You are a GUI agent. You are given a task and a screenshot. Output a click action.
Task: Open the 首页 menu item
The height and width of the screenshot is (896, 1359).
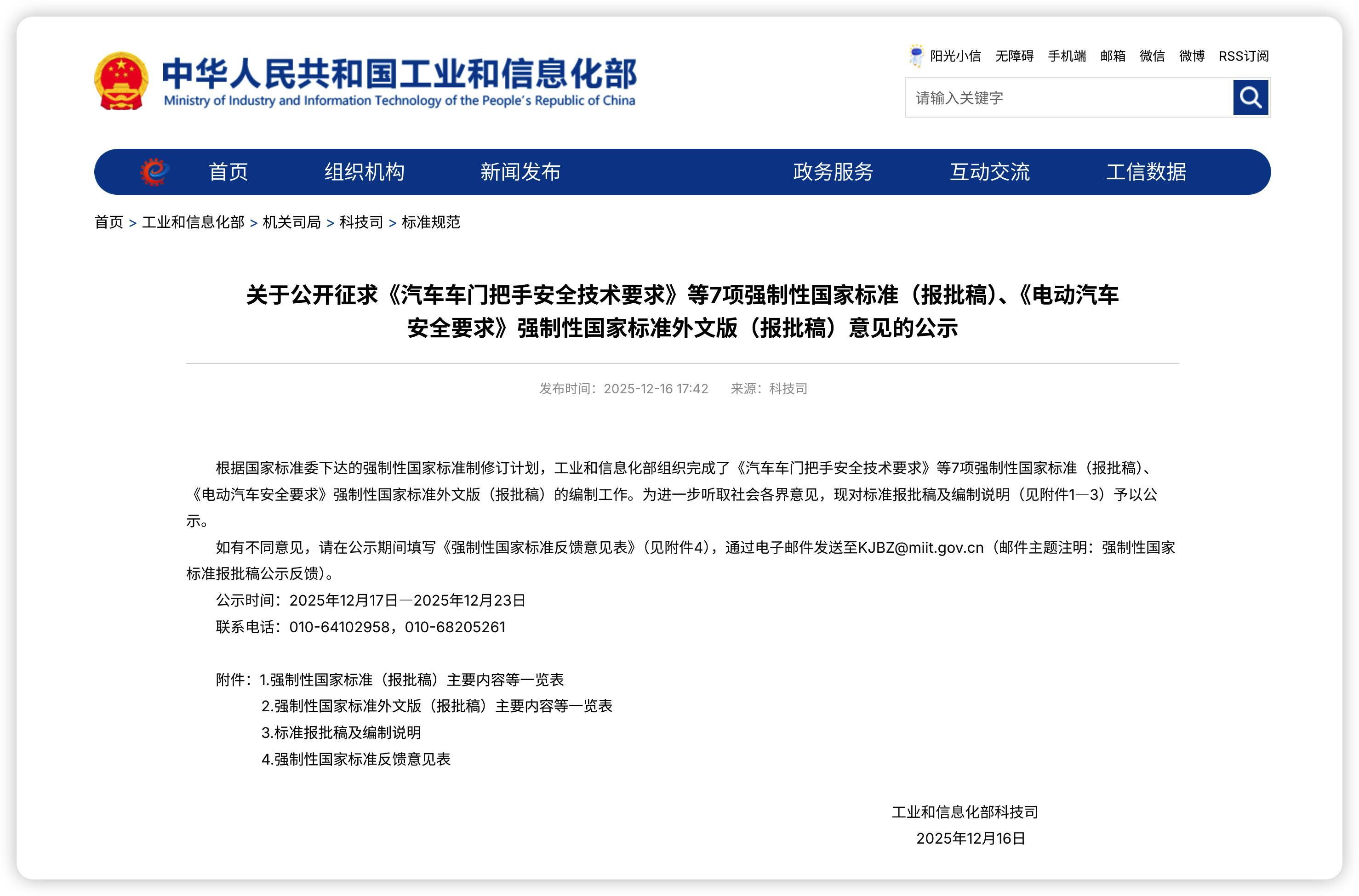point(228,171)
